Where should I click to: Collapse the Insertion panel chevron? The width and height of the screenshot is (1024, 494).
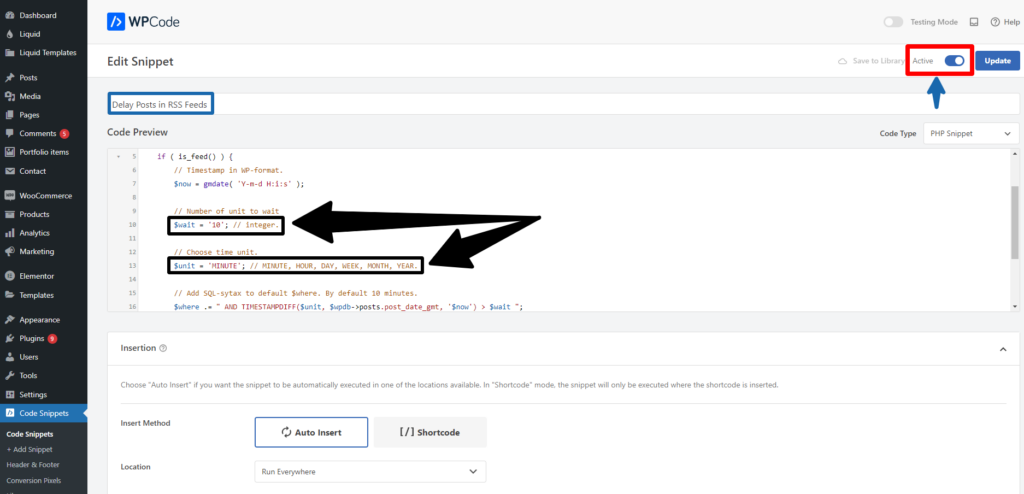[x=1002, y=350]
